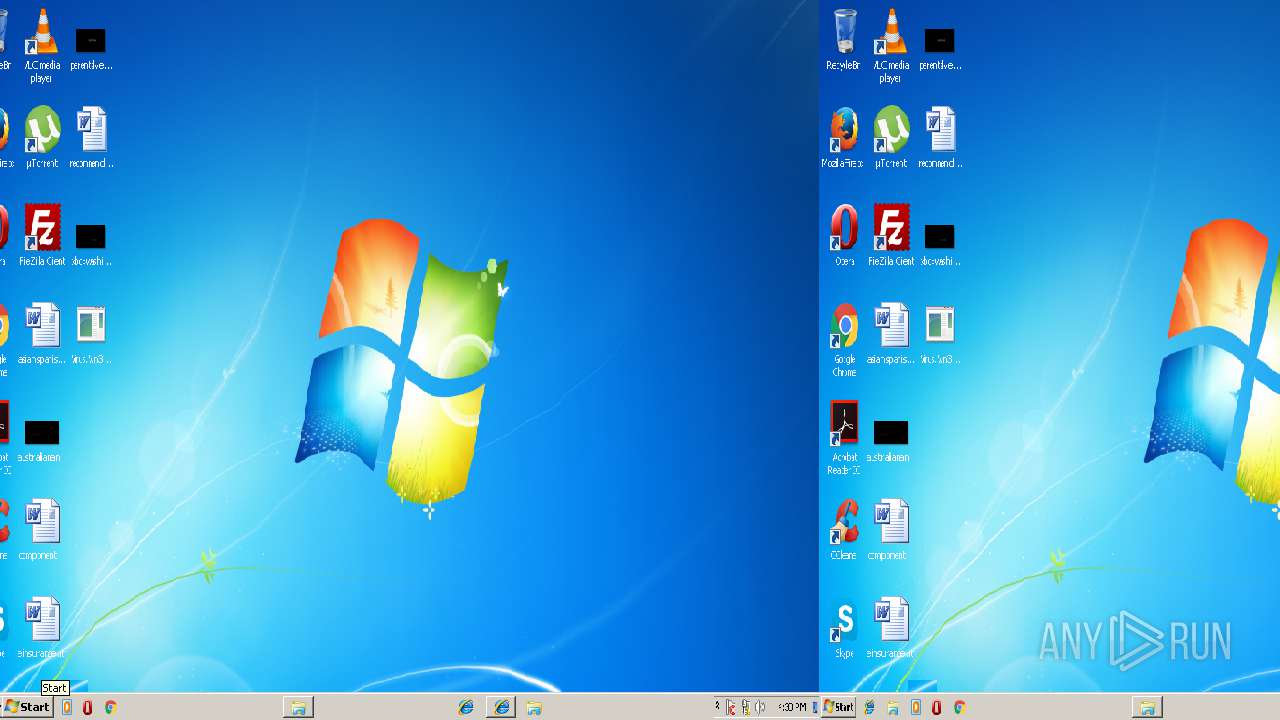Open µTorrent shortcut on right desktop

891,138
